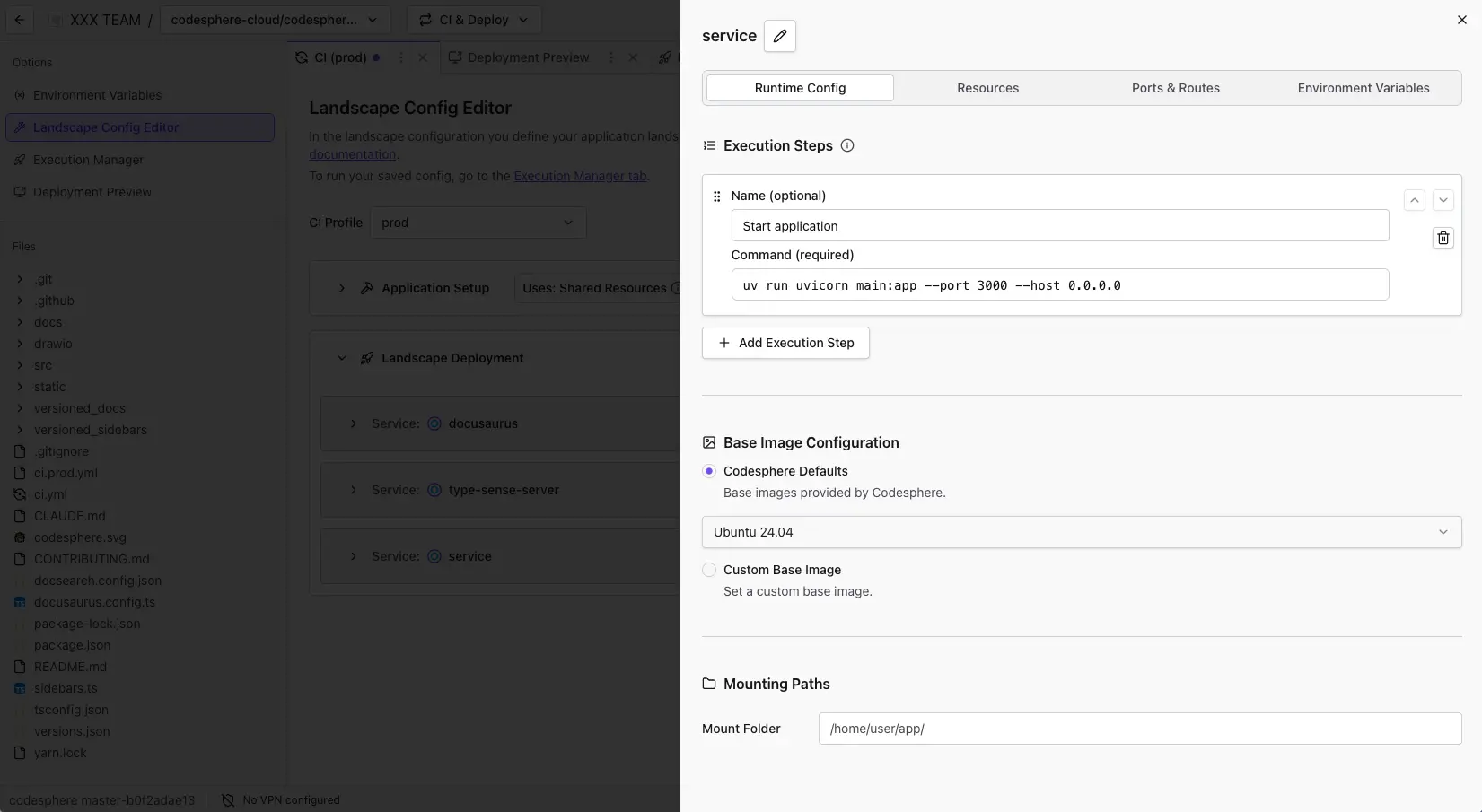Image resolution: width=1482 pixels, height=812 pixels.
Task: Click the drag handle on the execution step
Action: [717, 196]
